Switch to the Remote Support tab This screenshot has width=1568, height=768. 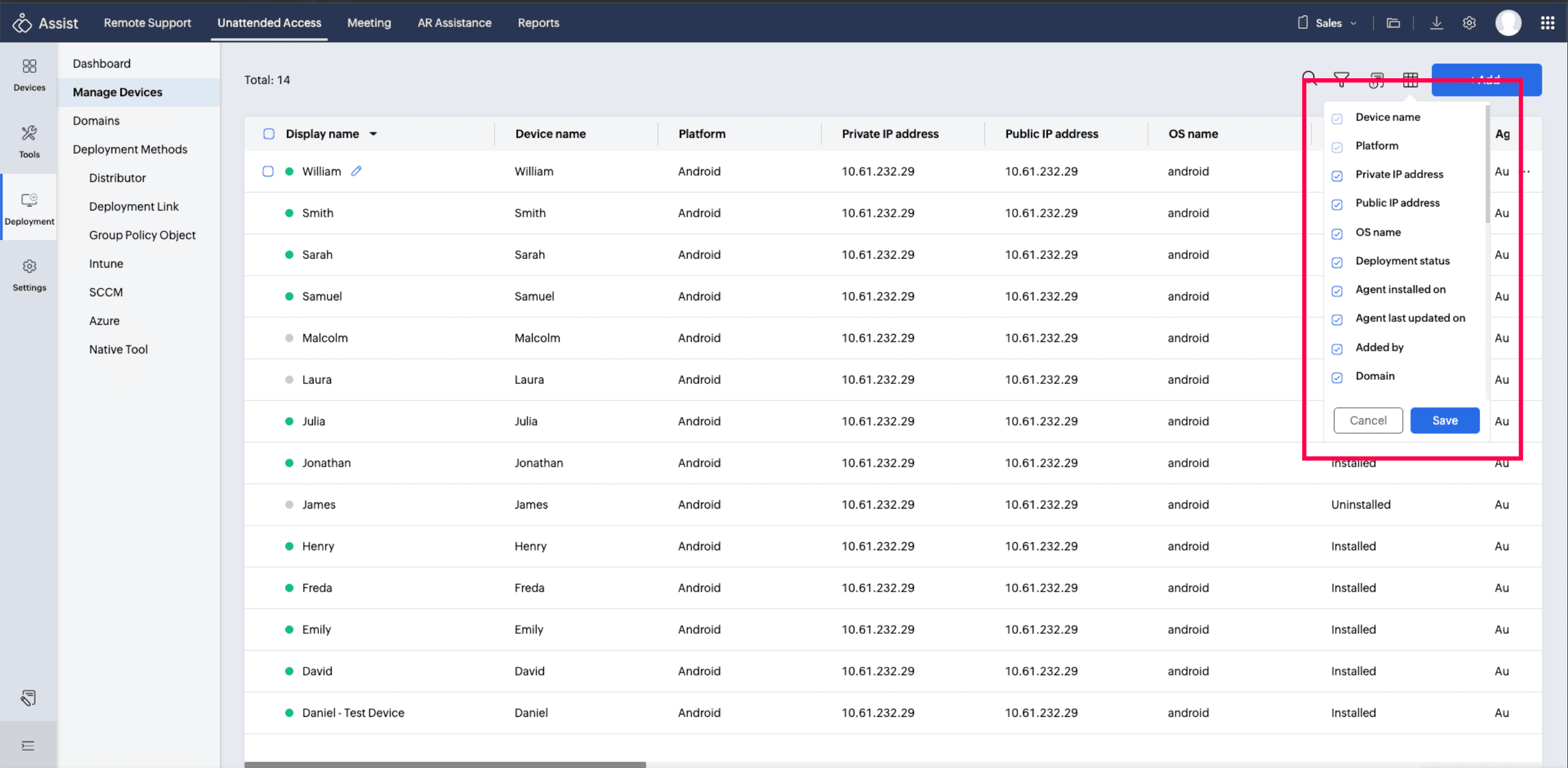click(147, 23)
